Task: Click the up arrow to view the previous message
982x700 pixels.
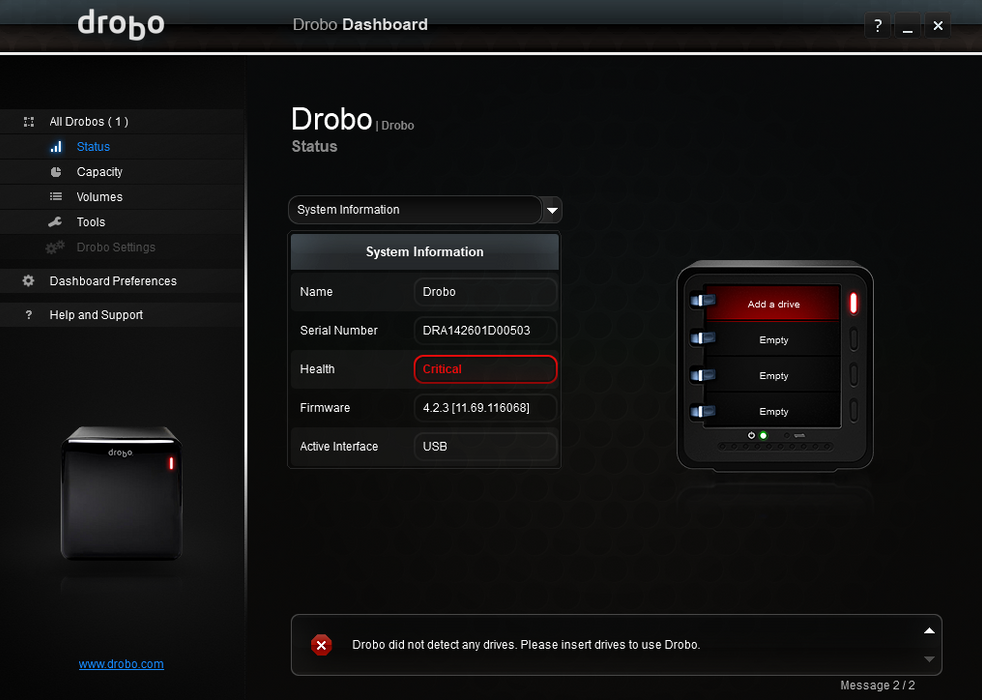Action: point(929,630)
